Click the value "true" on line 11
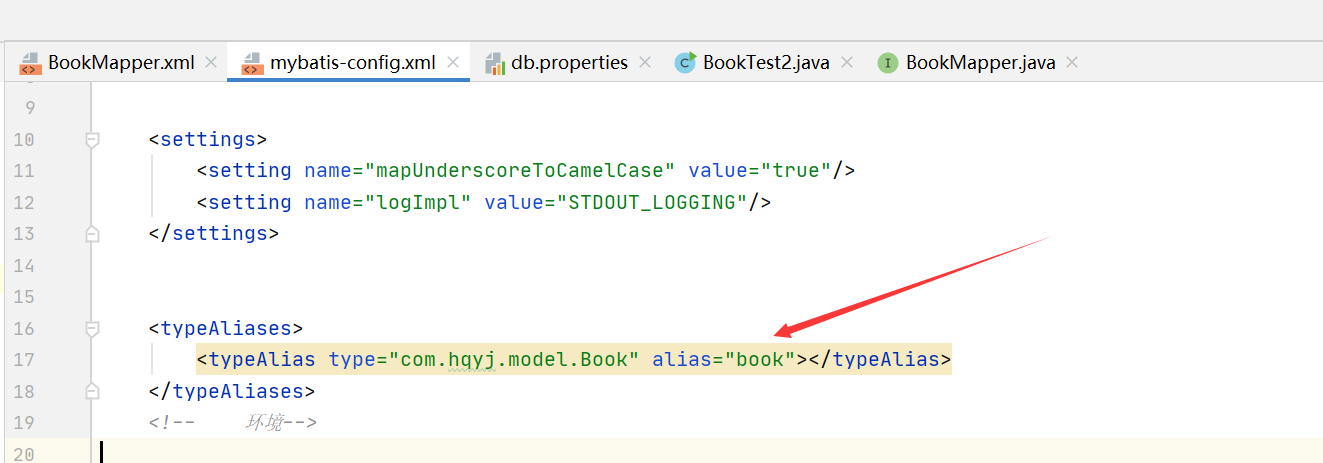This screenshot has width=1323, height=463. tap(796, 171)
